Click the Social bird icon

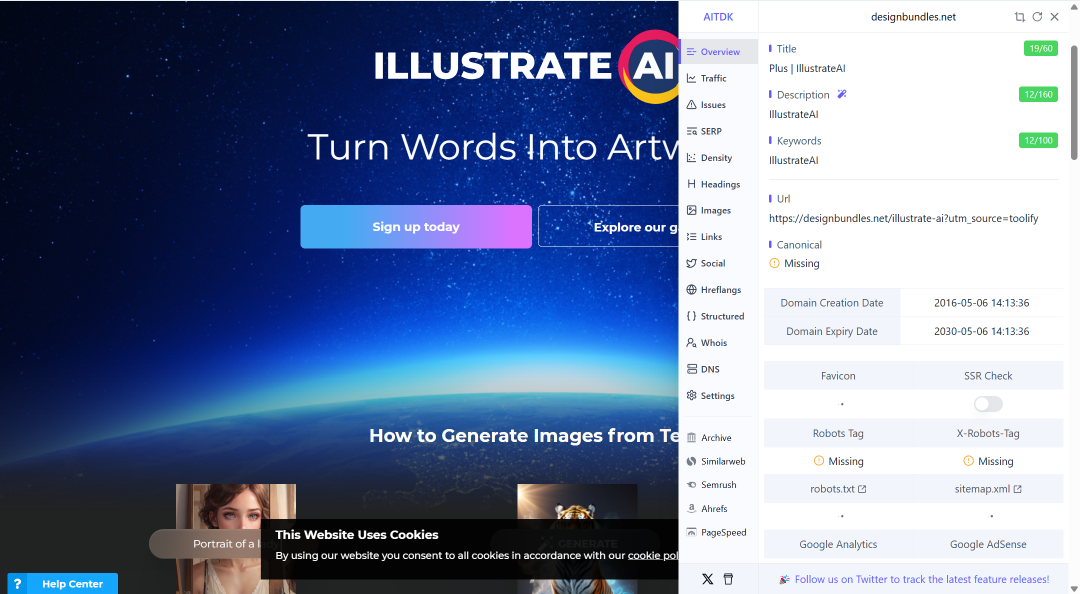692,263
